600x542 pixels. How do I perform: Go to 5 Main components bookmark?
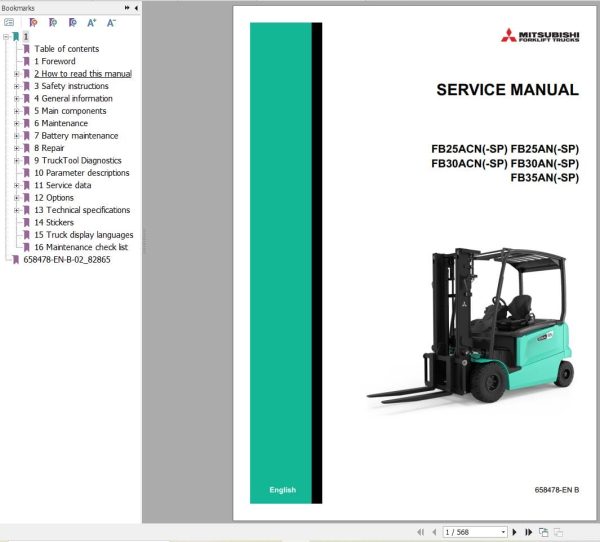(x=70, y=111)
